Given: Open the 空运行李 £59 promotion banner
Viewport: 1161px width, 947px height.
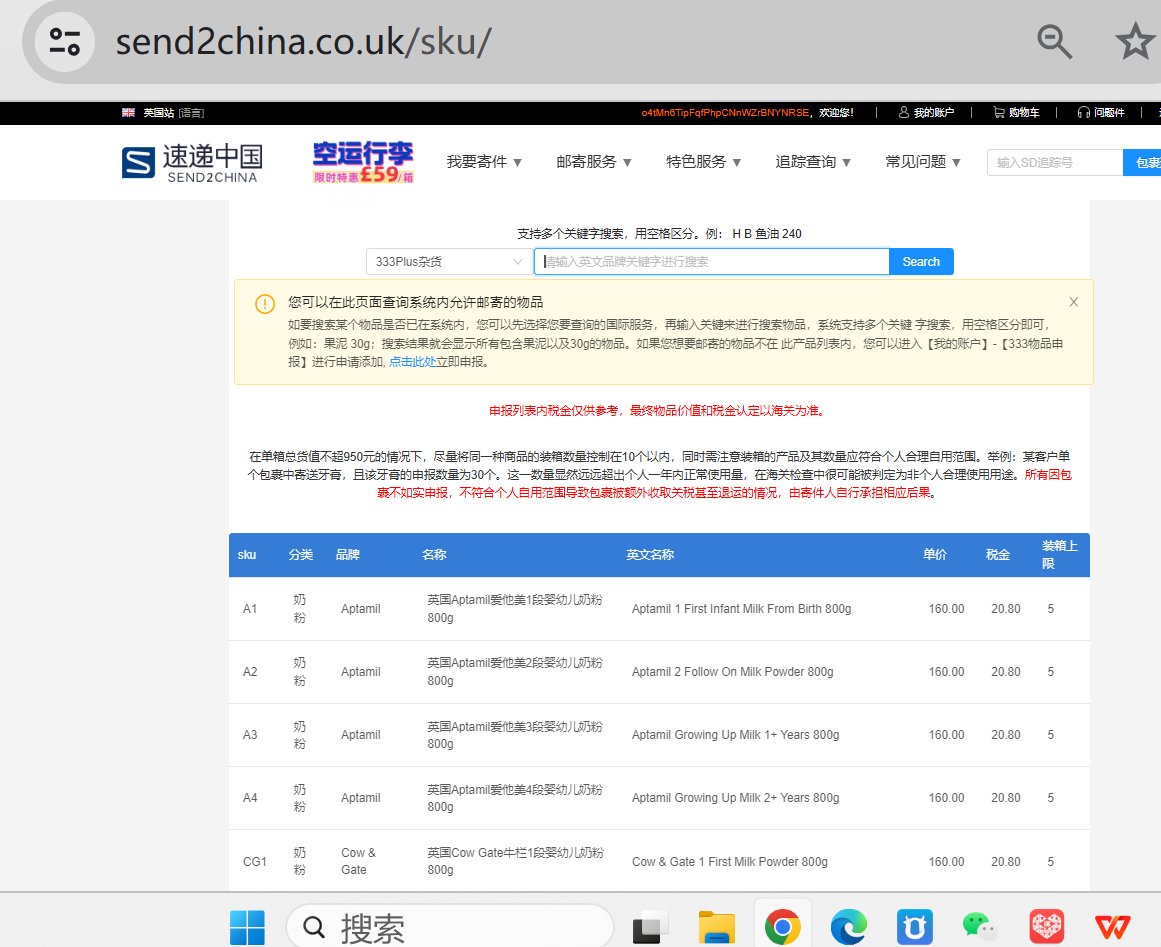Looking at the screenshot, I should click(363, 162).
